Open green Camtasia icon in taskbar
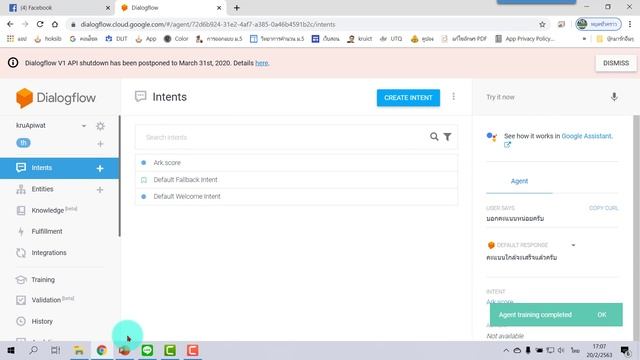 click(x=170, y=350)
